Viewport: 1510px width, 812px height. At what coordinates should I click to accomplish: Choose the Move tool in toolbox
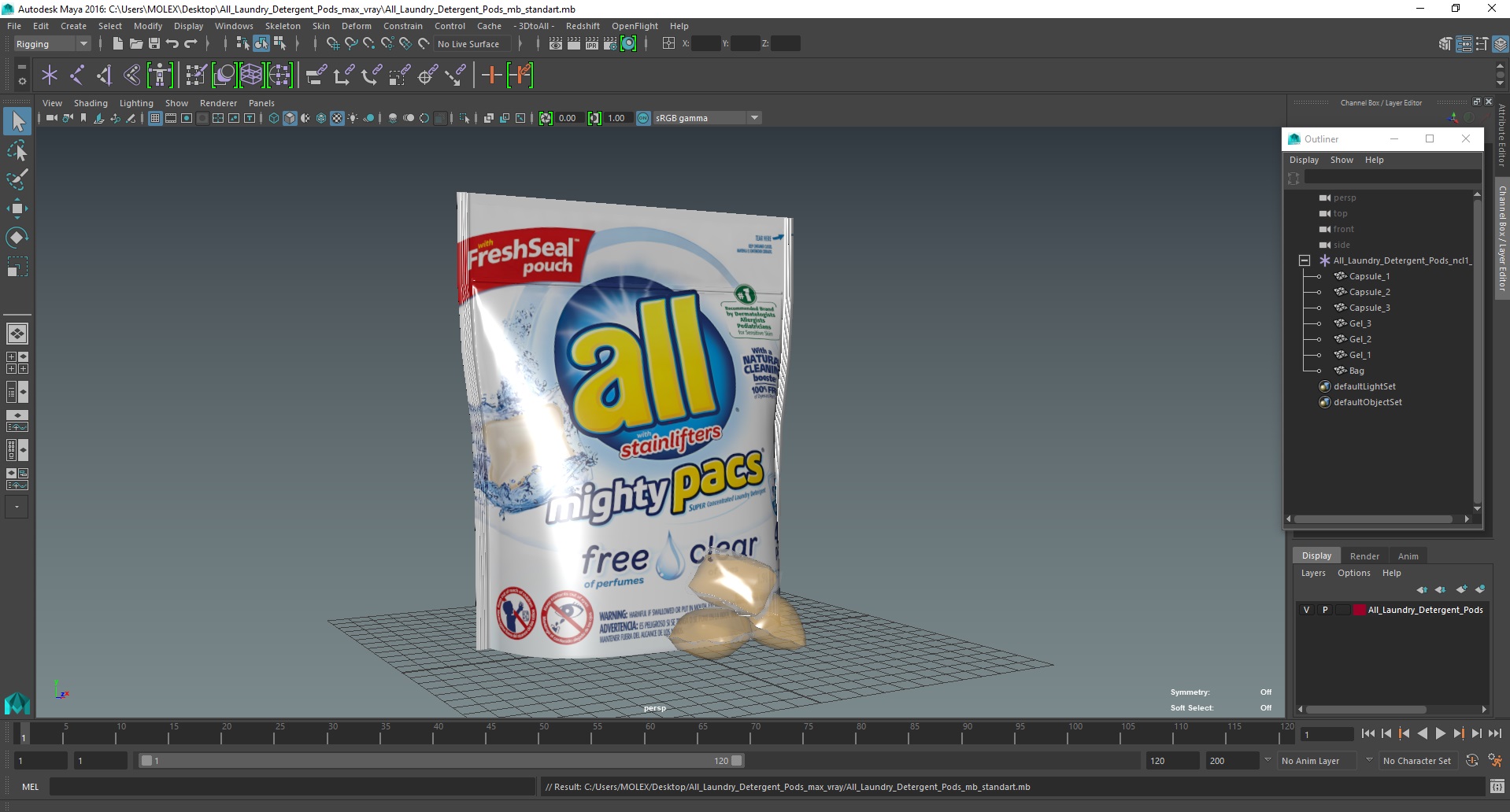17,209
